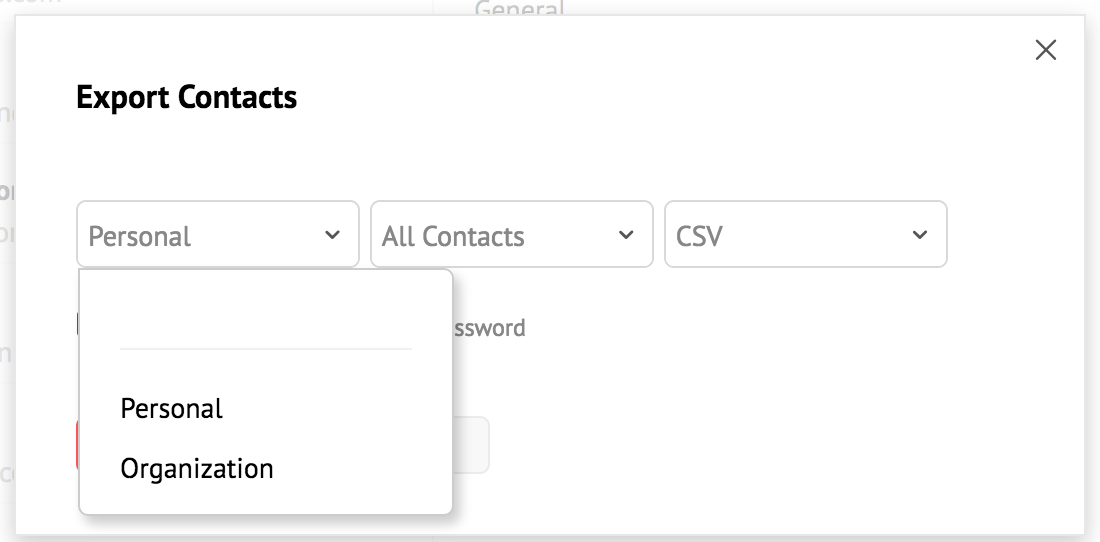This screenshot has height=542, width=1100.
Task: Click the chevron arrow on the Personal dropdown
Action: pyautogui.click(x=332, y=235)
